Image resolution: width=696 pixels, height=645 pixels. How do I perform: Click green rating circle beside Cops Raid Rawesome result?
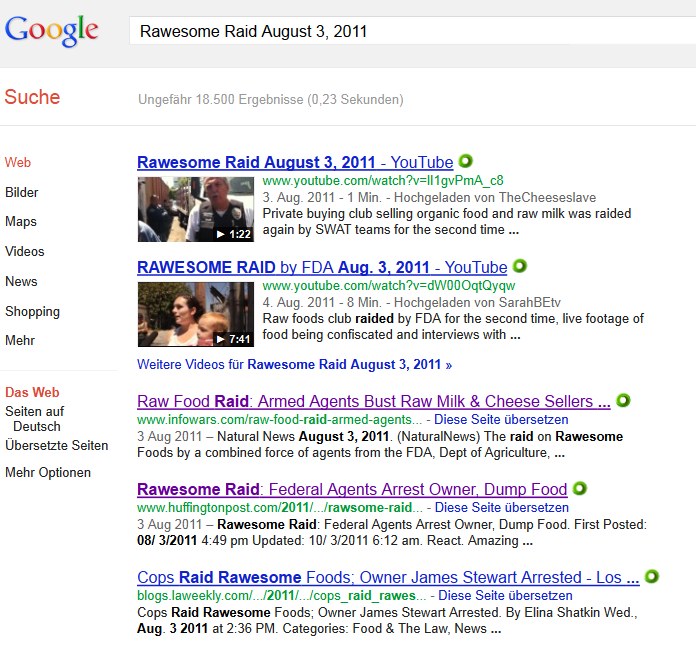(652, 576)
